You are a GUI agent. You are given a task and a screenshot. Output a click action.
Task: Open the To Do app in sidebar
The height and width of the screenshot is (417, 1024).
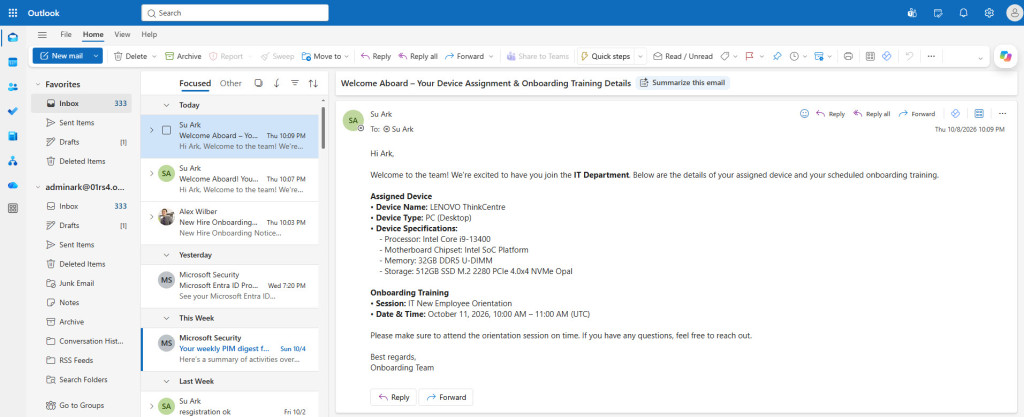tap(13, 112)
